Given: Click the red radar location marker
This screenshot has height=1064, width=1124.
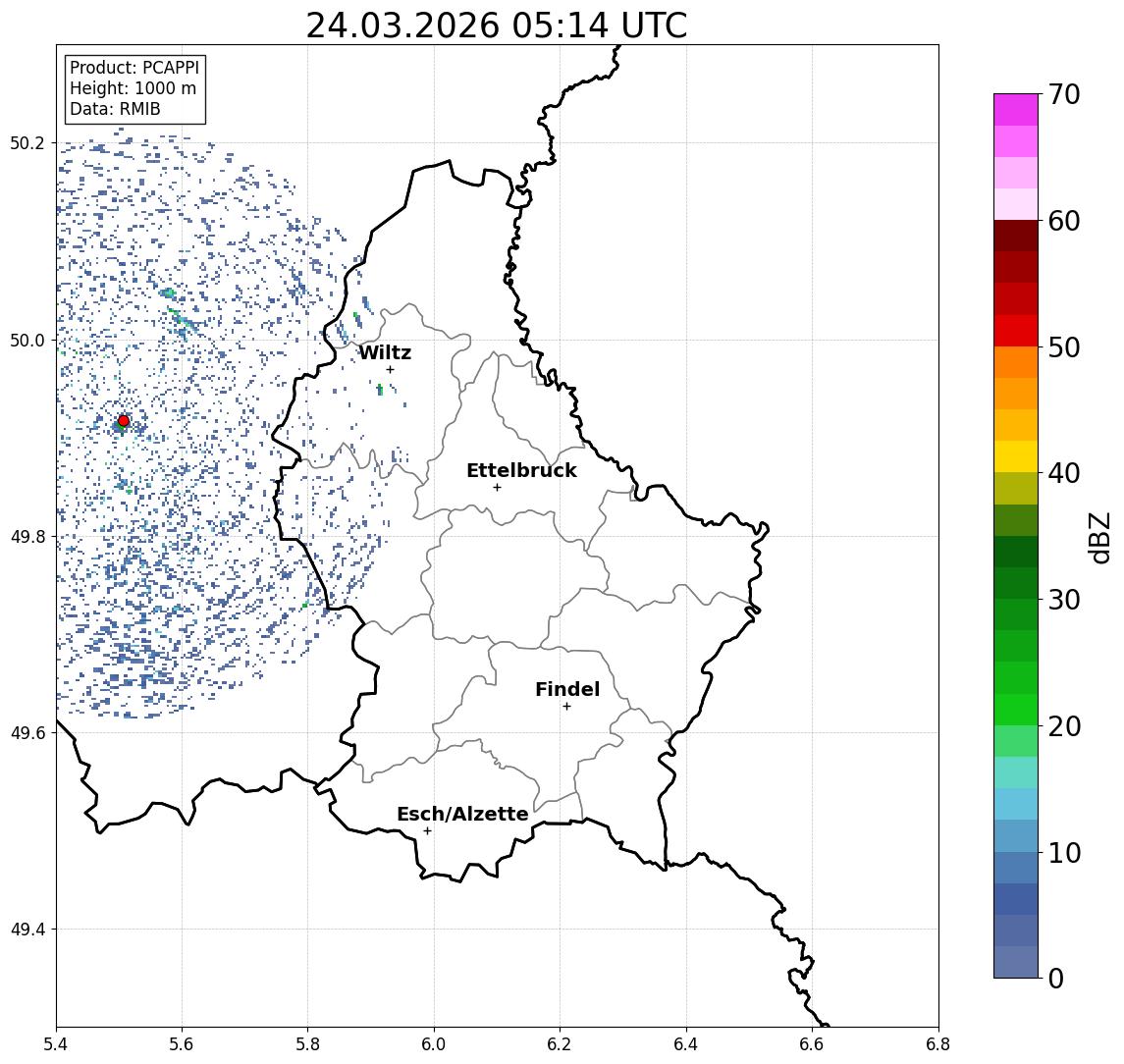Looking at the screenshot, I should click(124, 421).
